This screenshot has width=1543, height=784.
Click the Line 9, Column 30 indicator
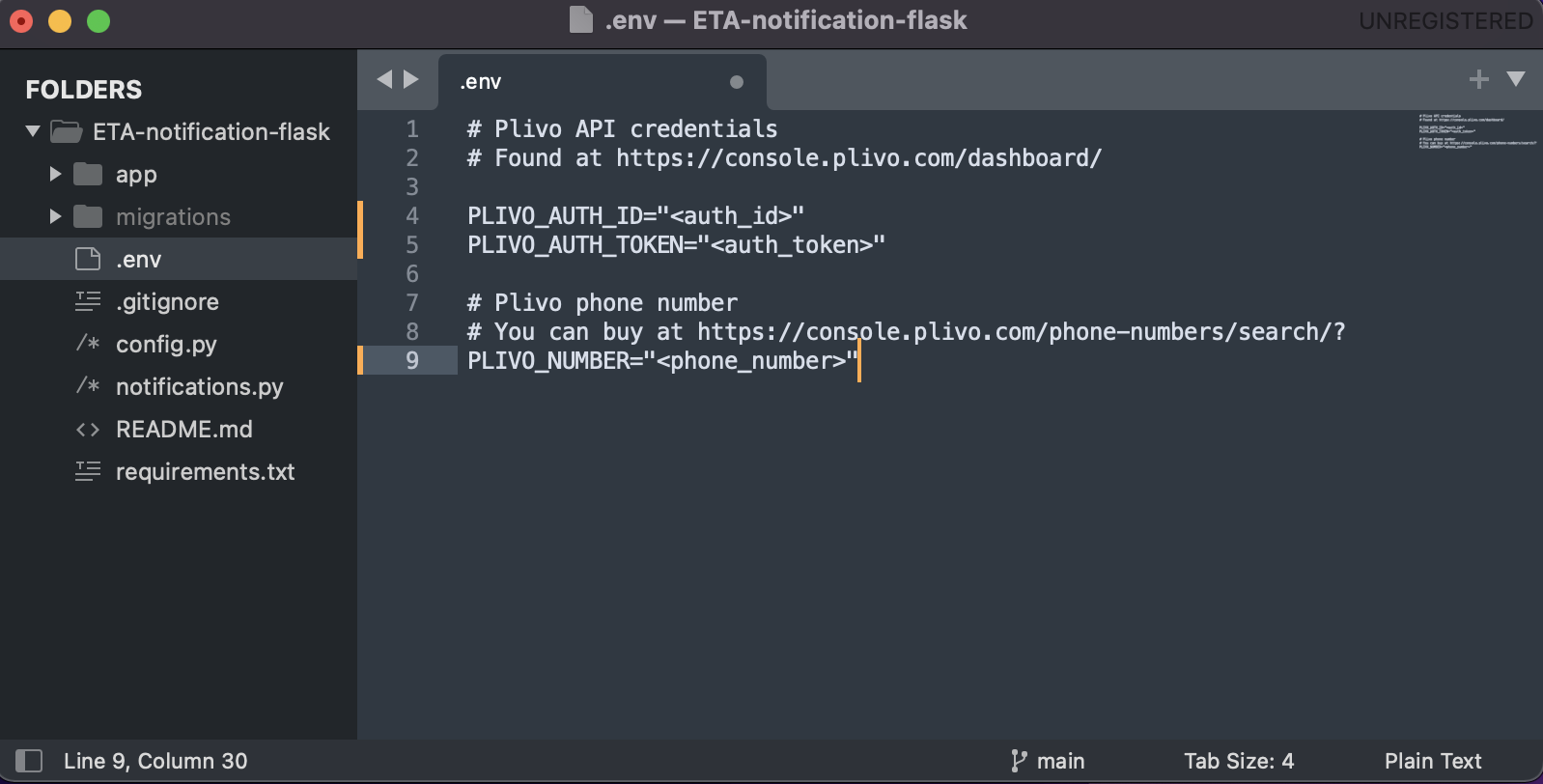(155, 761)
